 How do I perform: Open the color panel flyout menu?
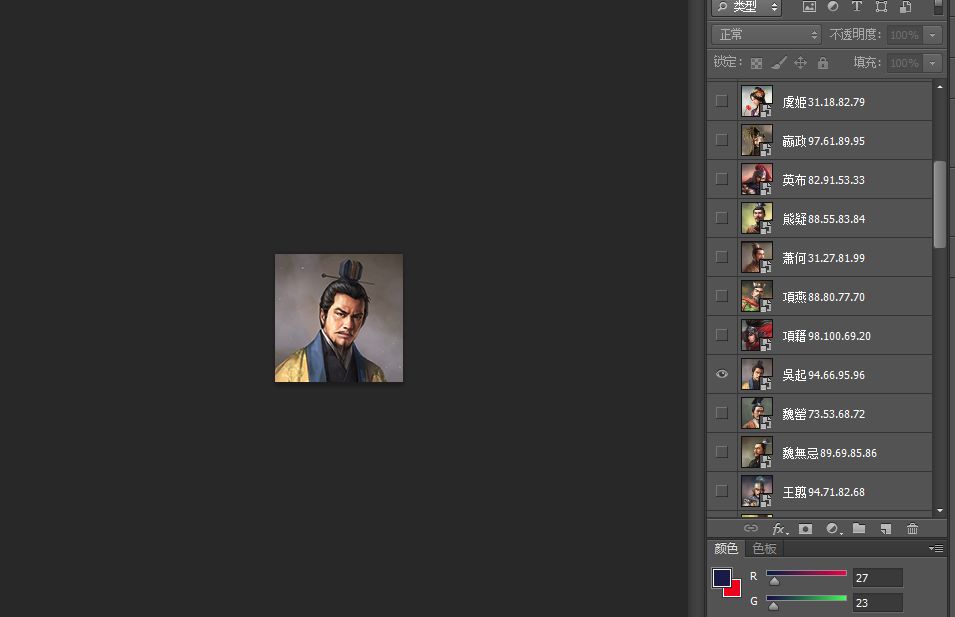(x=936, y=548)
